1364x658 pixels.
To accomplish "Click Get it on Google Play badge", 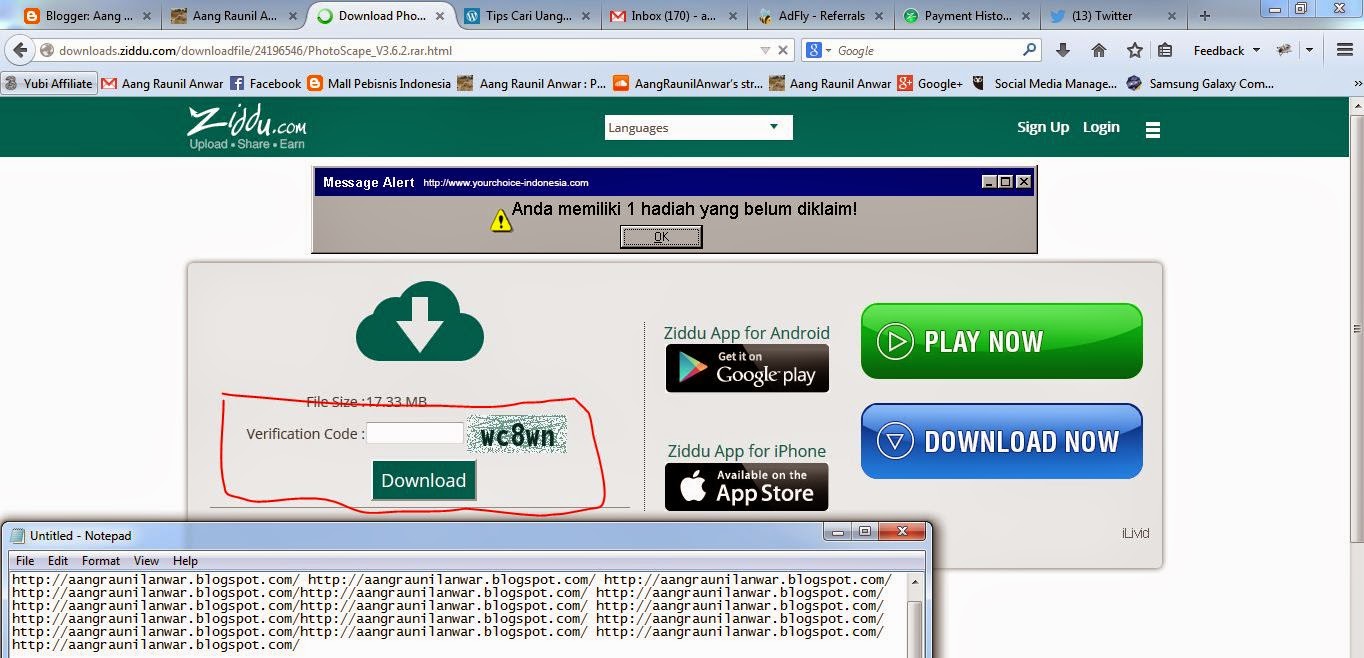I will (747, 368).
